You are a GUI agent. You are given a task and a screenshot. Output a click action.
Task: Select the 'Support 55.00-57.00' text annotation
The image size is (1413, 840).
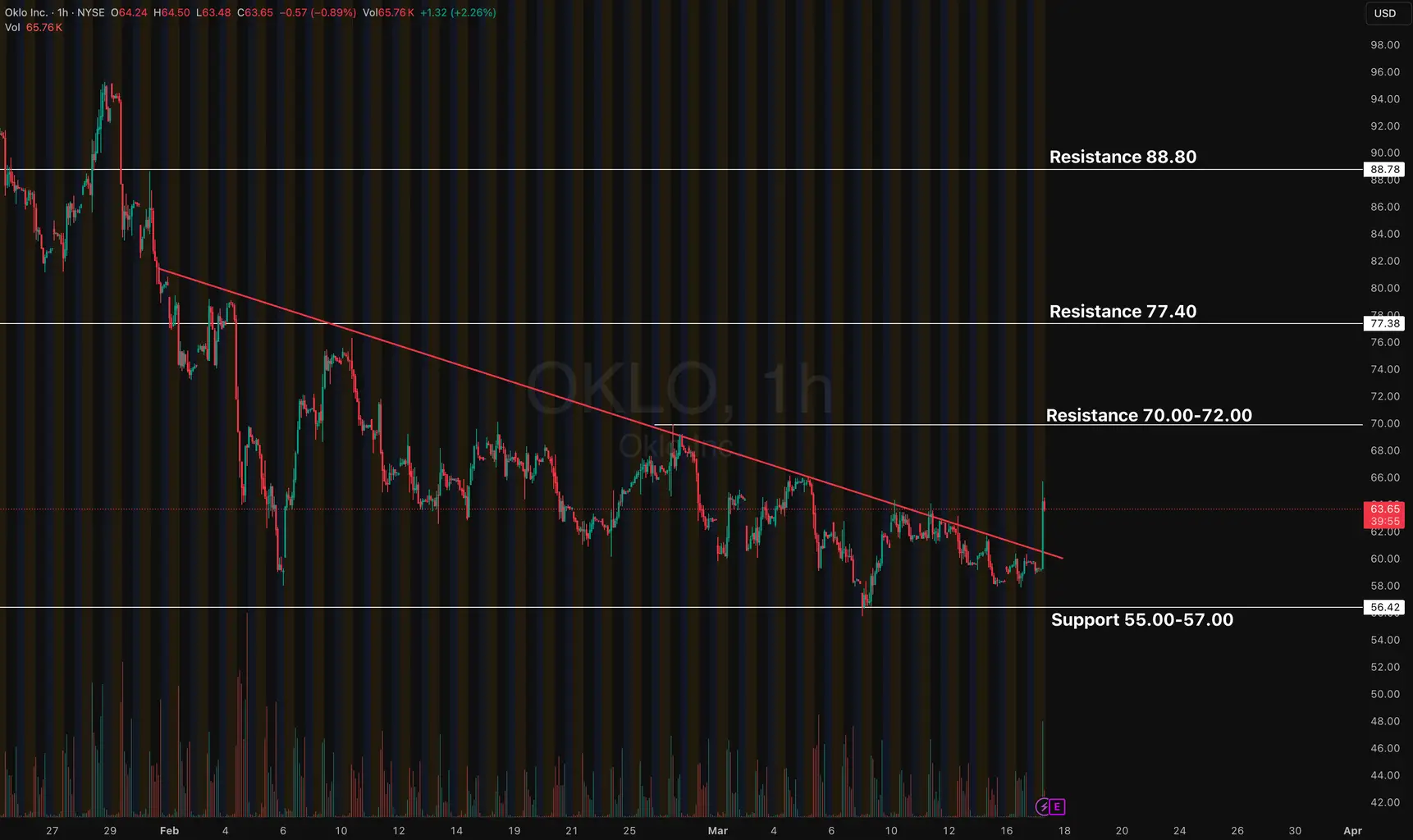pyautogui.click(x=1141, y=619)
